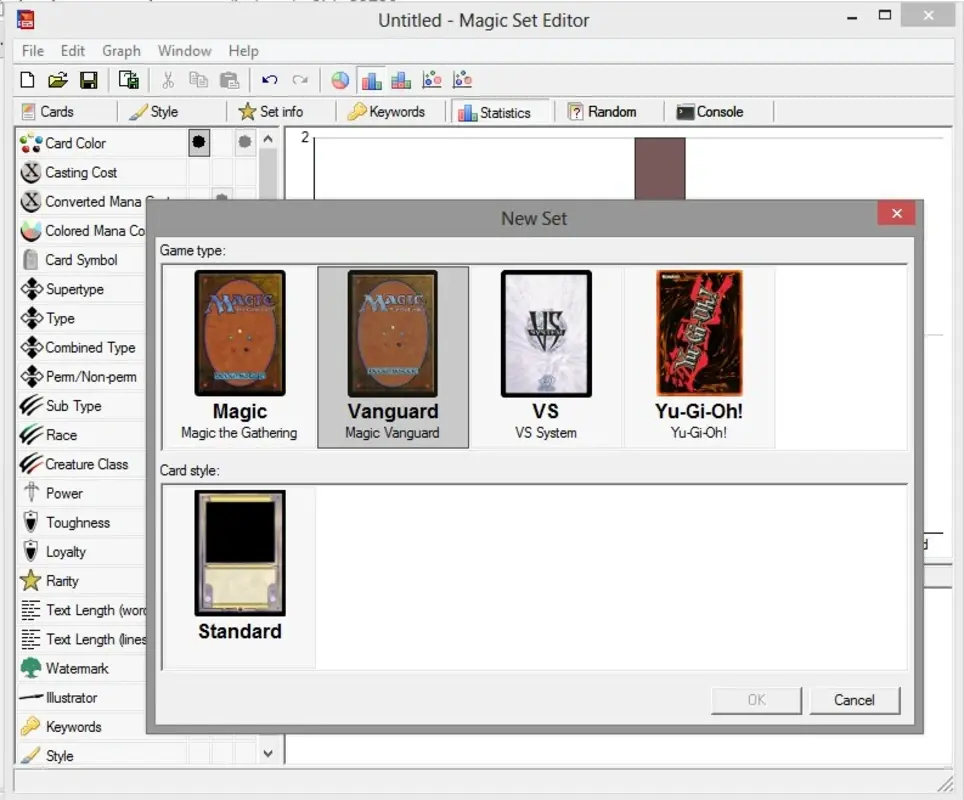Screen dimensions: 964x800
Task: Confirm selection with the OK button
Action: pyautogui.click(x=755, y=700)
